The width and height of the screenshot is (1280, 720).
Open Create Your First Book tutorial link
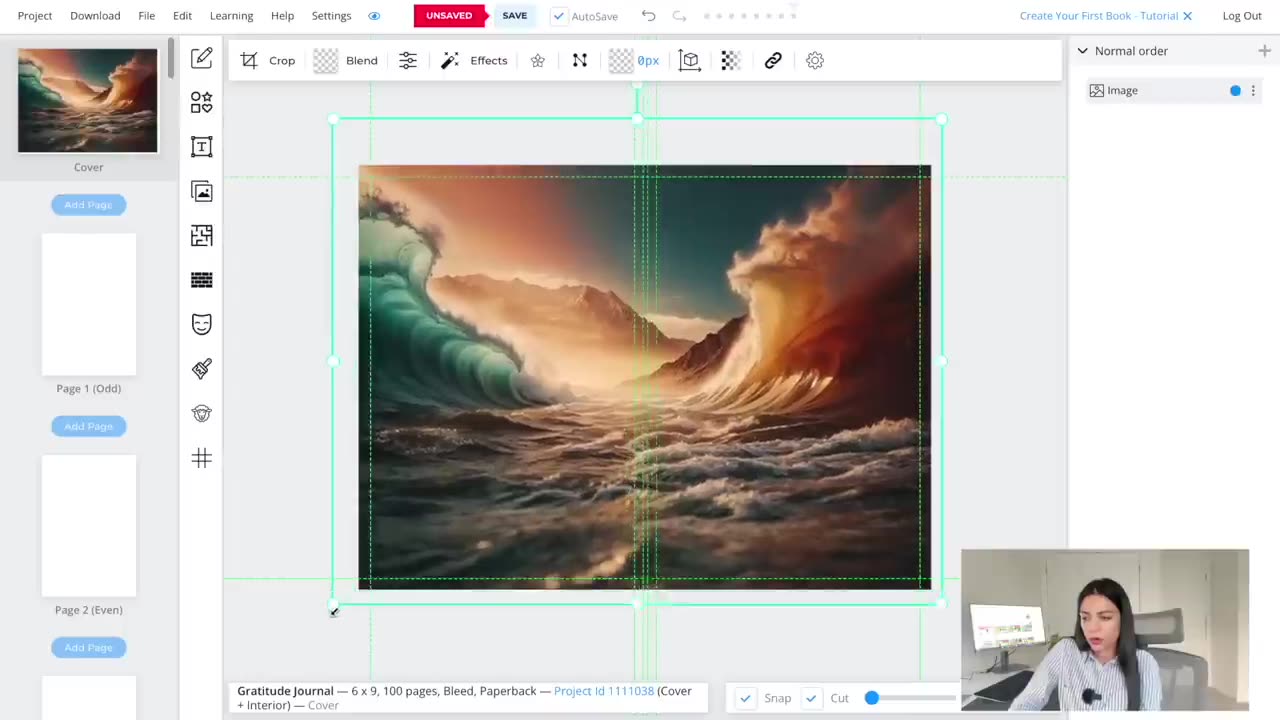pyautogui.click(x=1099, y=16)
